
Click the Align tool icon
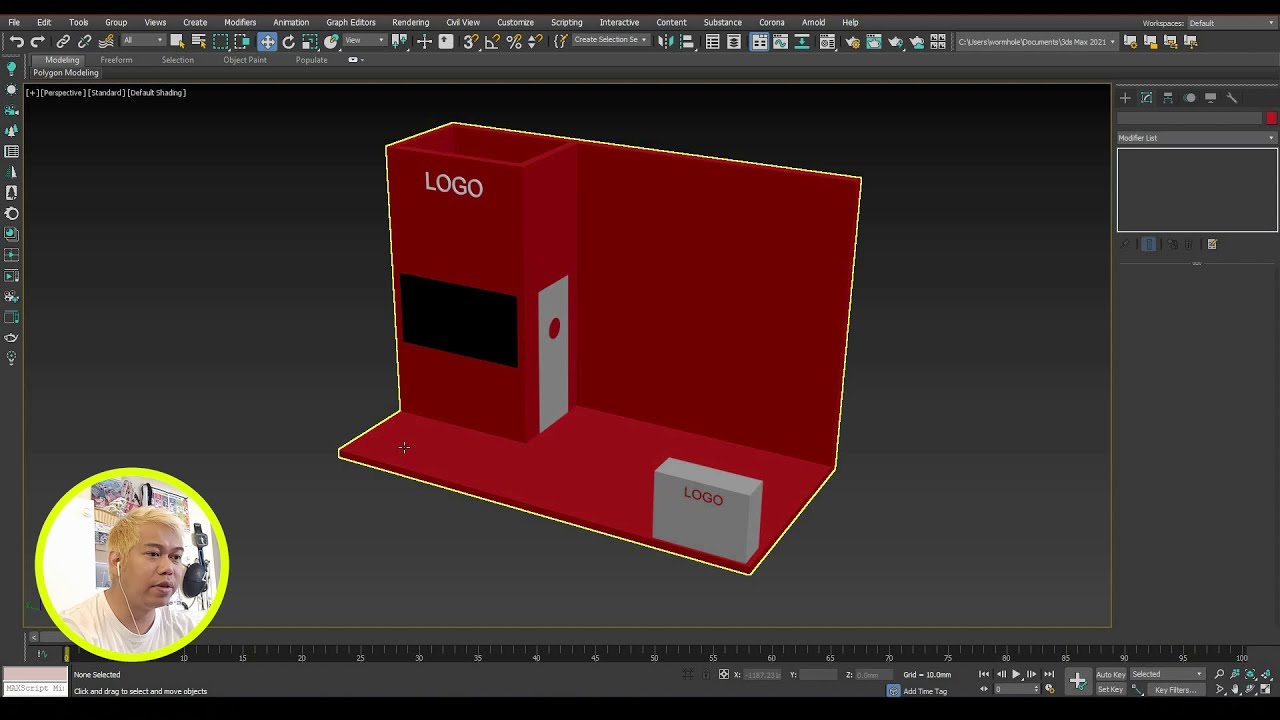686,41
